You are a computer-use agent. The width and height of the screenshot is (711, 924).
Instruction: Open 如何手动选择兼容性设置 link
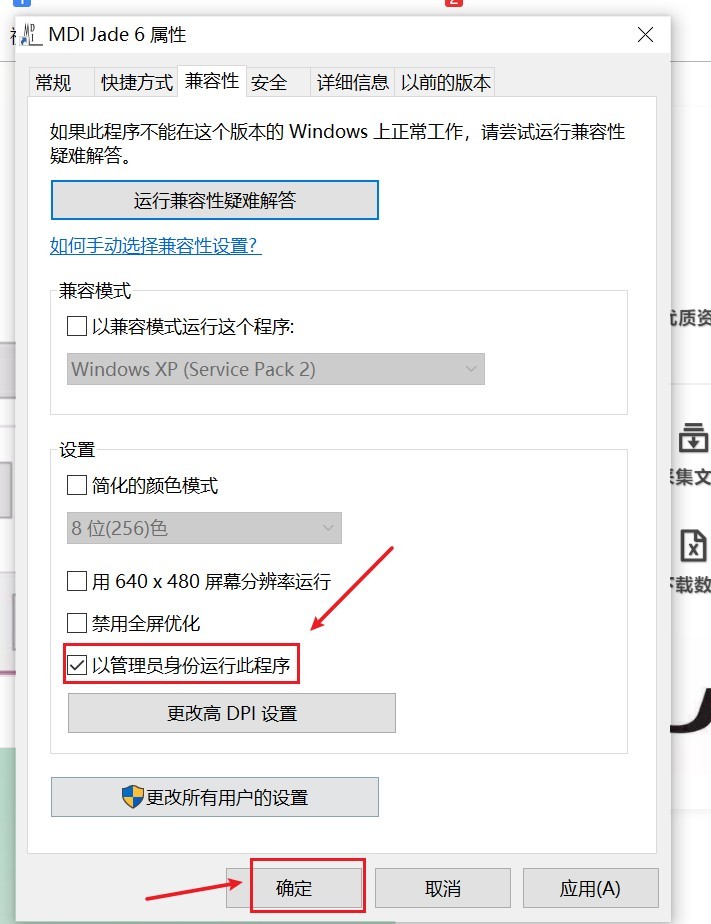pyautogui.click(x=156, y=245)
